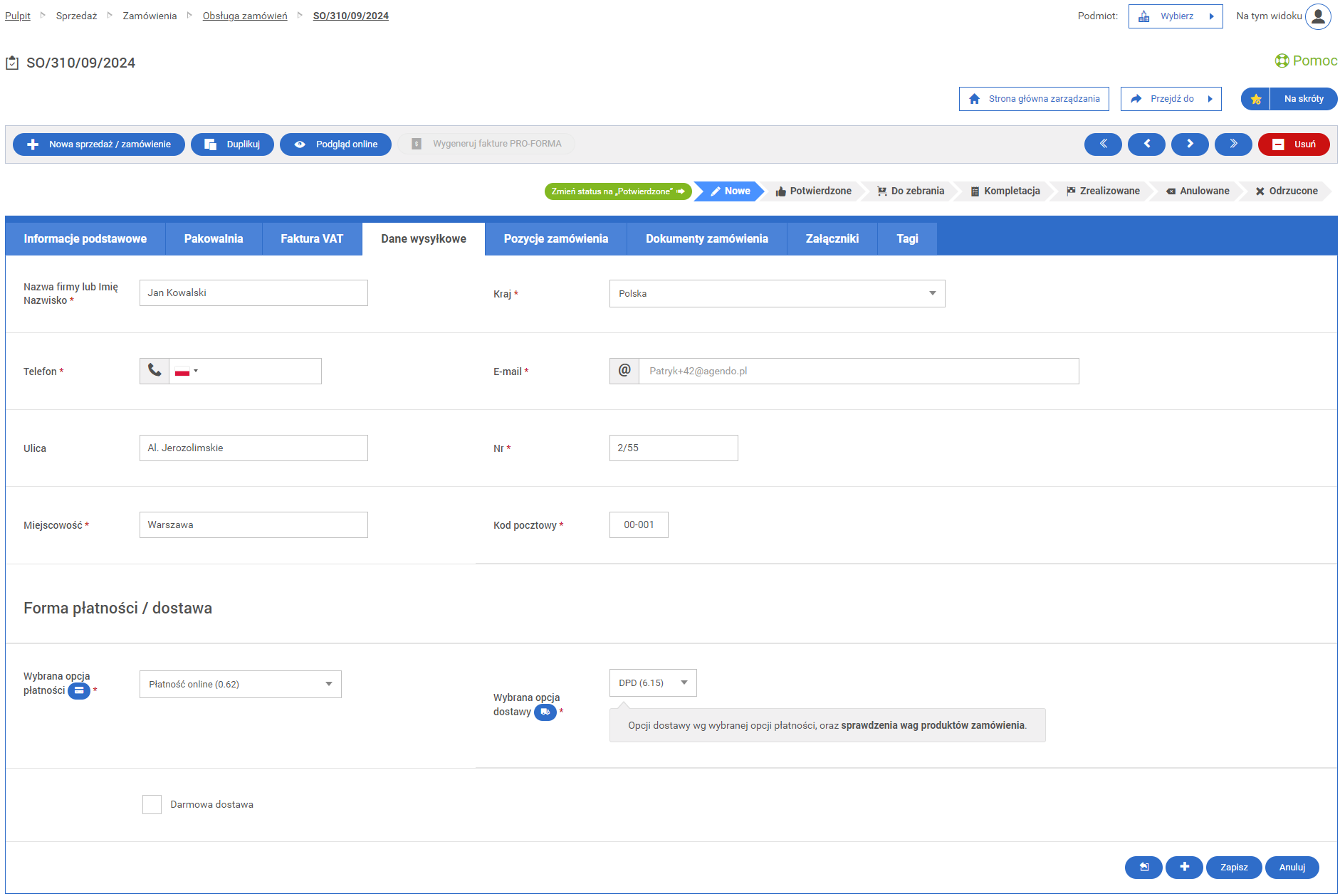Jump to last order with double right chevron
The height and width of the screenshot is (896, 1340).
(x=1233, y=144)
